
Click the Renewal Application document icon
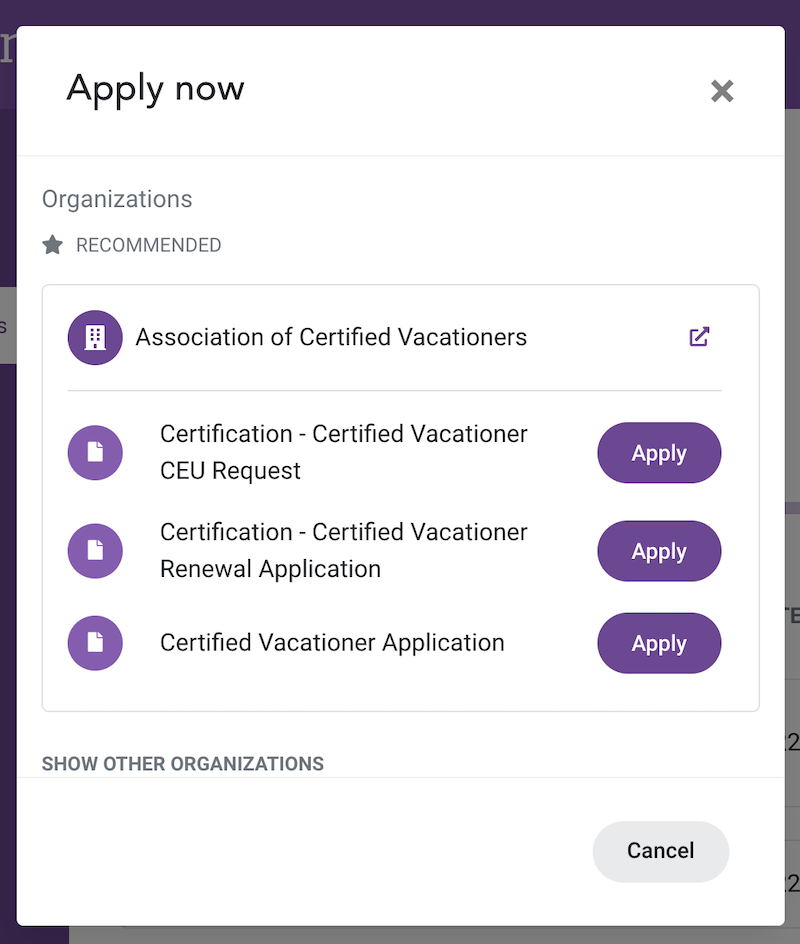coord(95,551)
